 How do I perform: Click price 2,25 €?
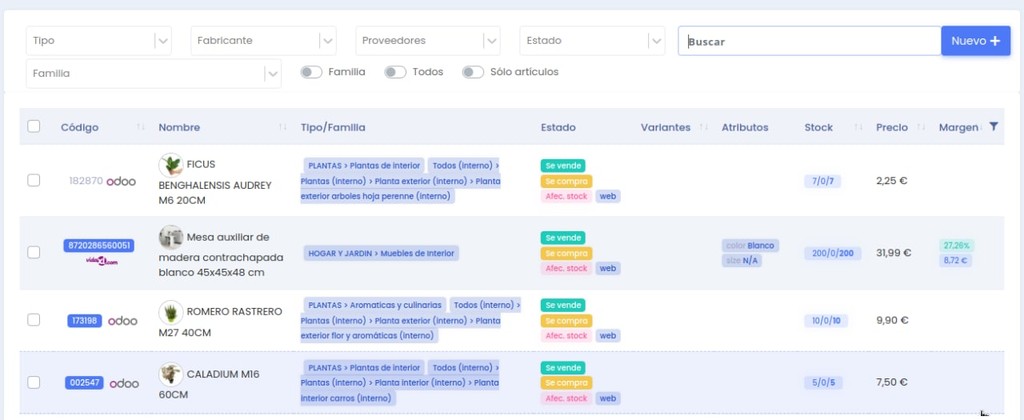click(x=891, y=181)
